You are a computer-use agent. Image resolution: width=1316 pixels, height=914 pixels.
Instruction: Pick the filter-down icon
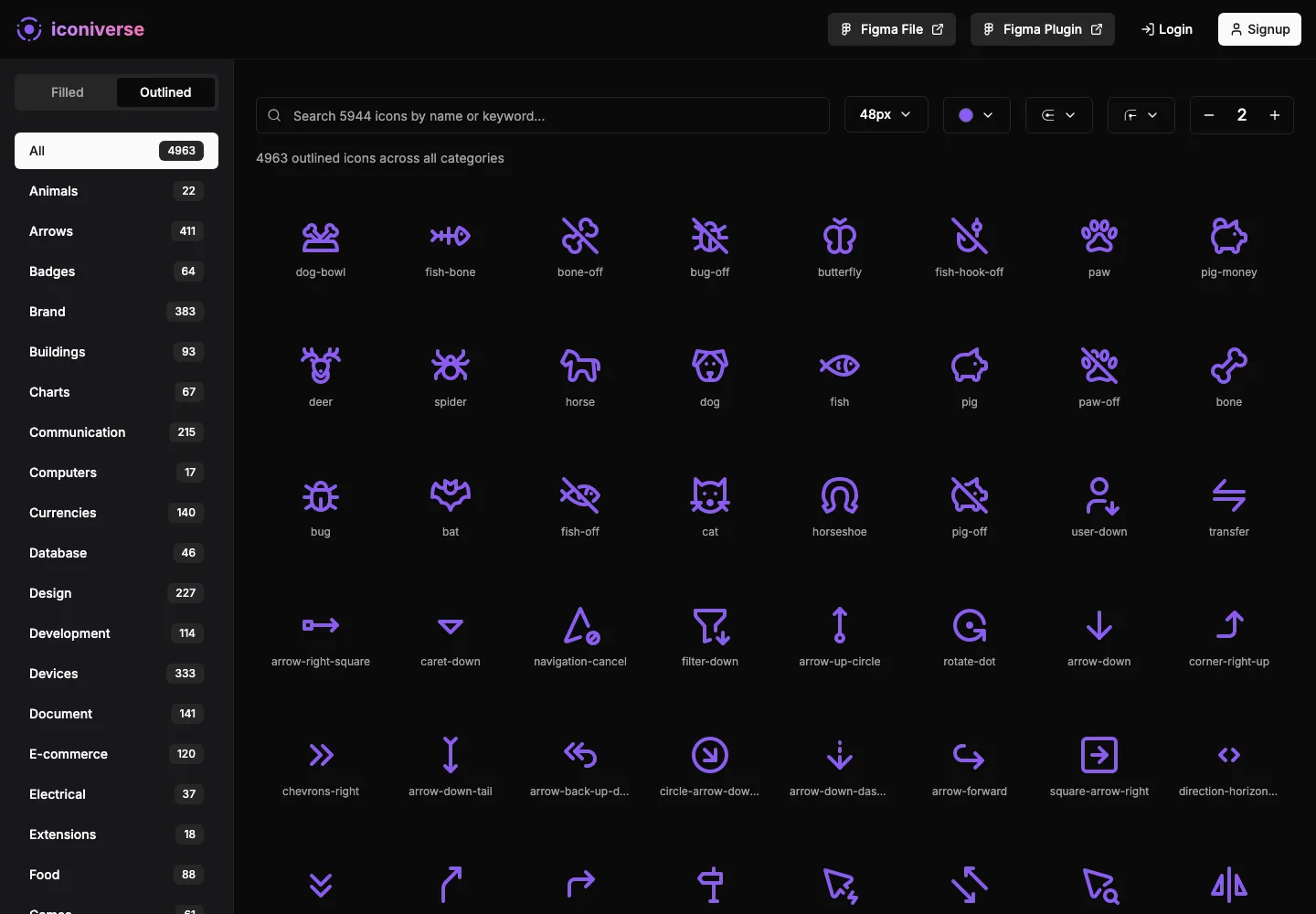(710, 626)
